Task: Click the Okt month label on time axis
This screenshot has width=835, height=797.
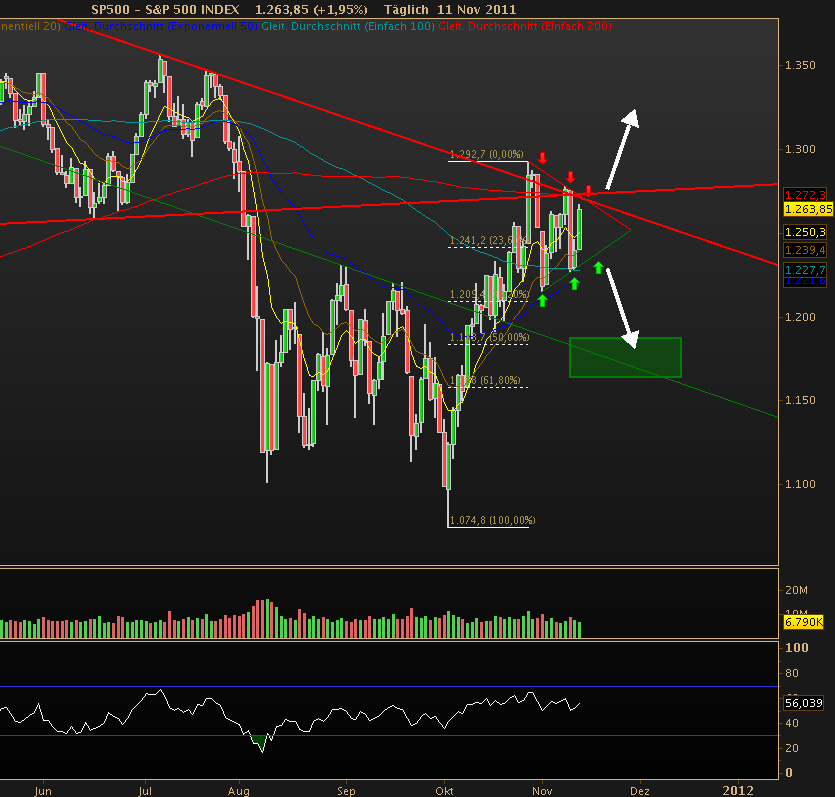Action: pos(444,791)
